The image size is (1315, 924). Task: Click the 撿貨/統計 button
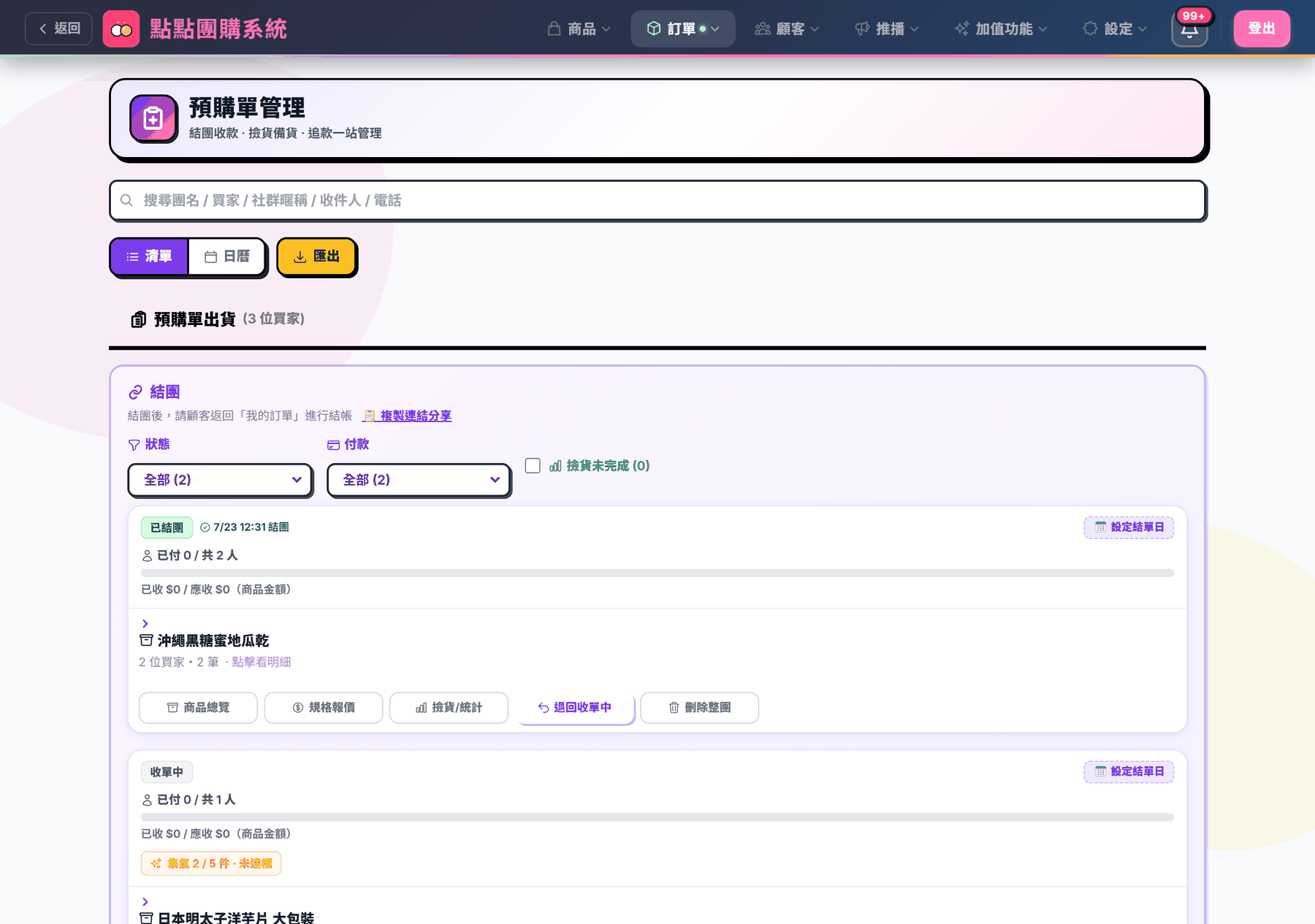449,708
